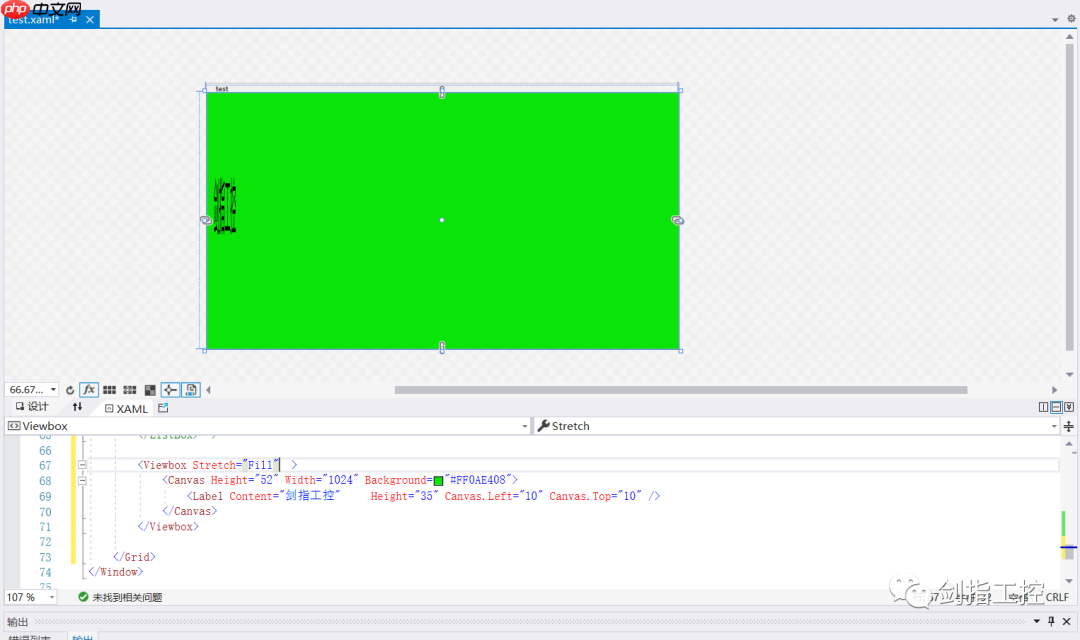Pin the 输出 output panel
The height and width of the screenshot is (640, 1080).
tap(1051, 621)
